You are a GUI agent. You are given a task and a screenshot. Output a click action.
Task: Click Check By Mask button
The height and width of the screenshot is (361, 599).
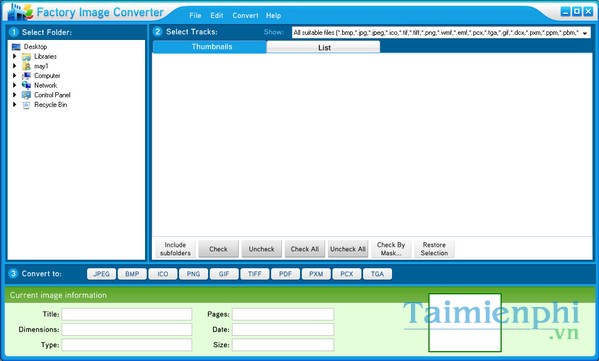391,249
